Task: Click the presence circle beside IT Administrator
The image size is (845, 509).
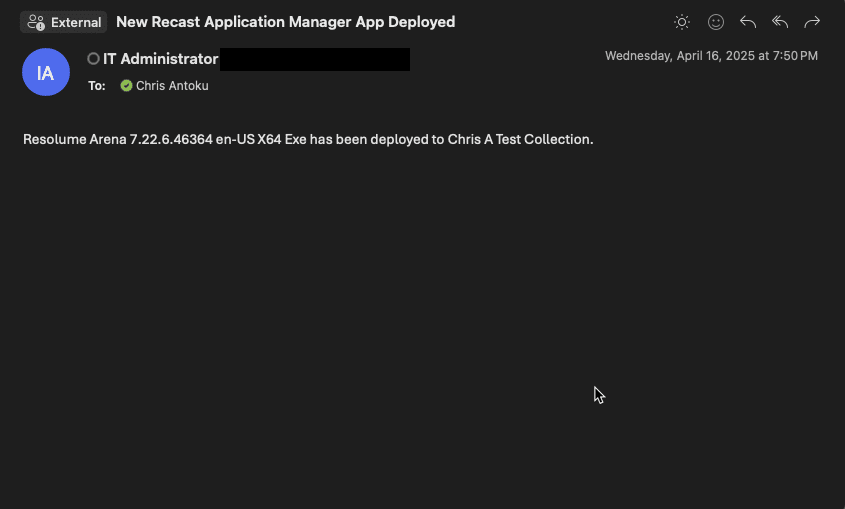Action: (94, 59)
